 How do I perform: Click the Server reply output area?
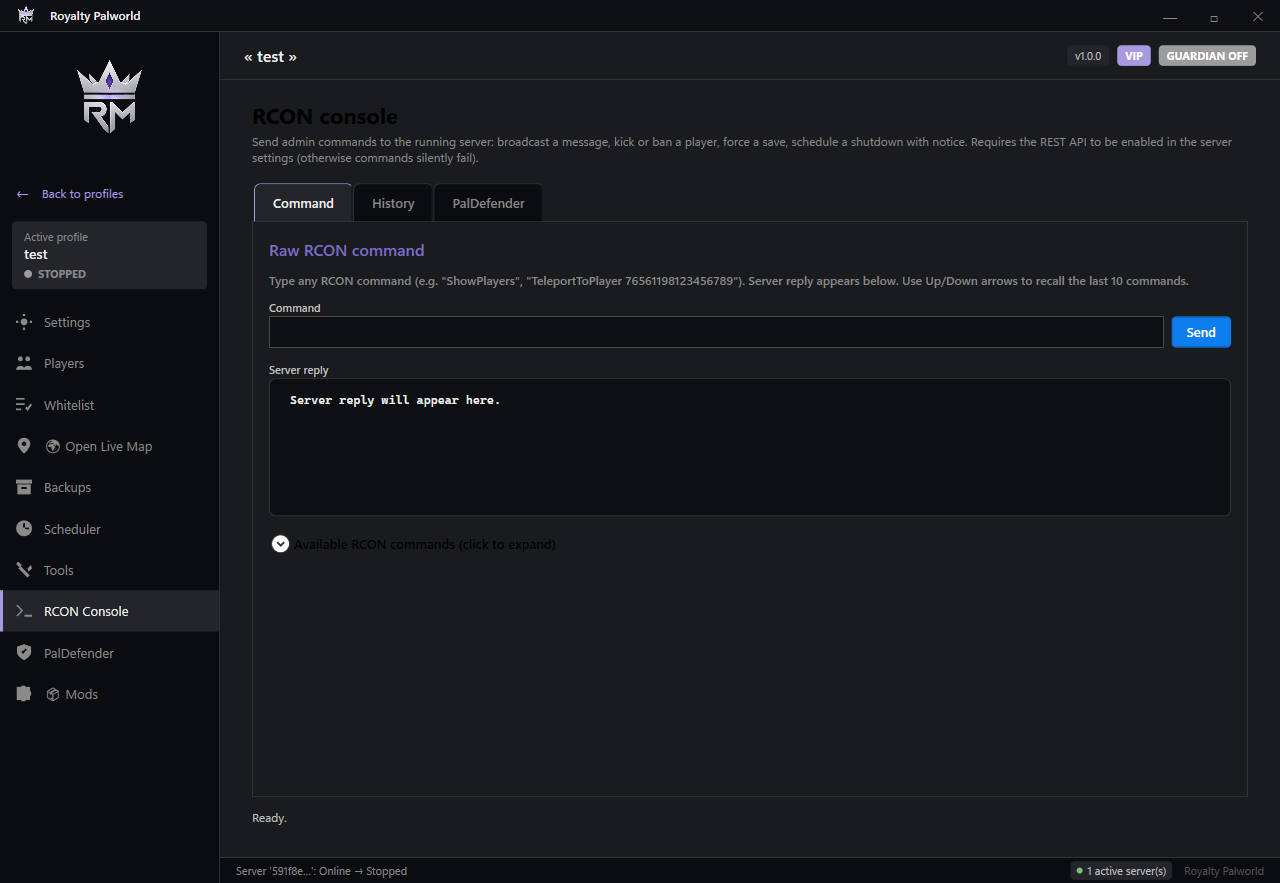[750, 447]
